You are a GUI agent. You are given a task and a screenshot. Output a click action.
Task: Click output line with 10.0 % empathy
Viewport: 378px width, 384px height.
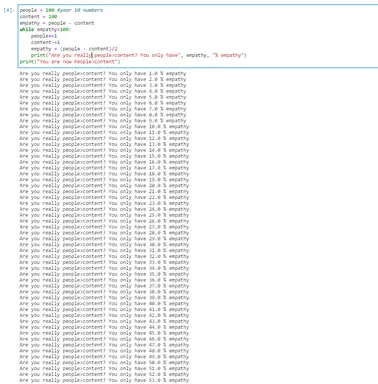click(104, 127)
